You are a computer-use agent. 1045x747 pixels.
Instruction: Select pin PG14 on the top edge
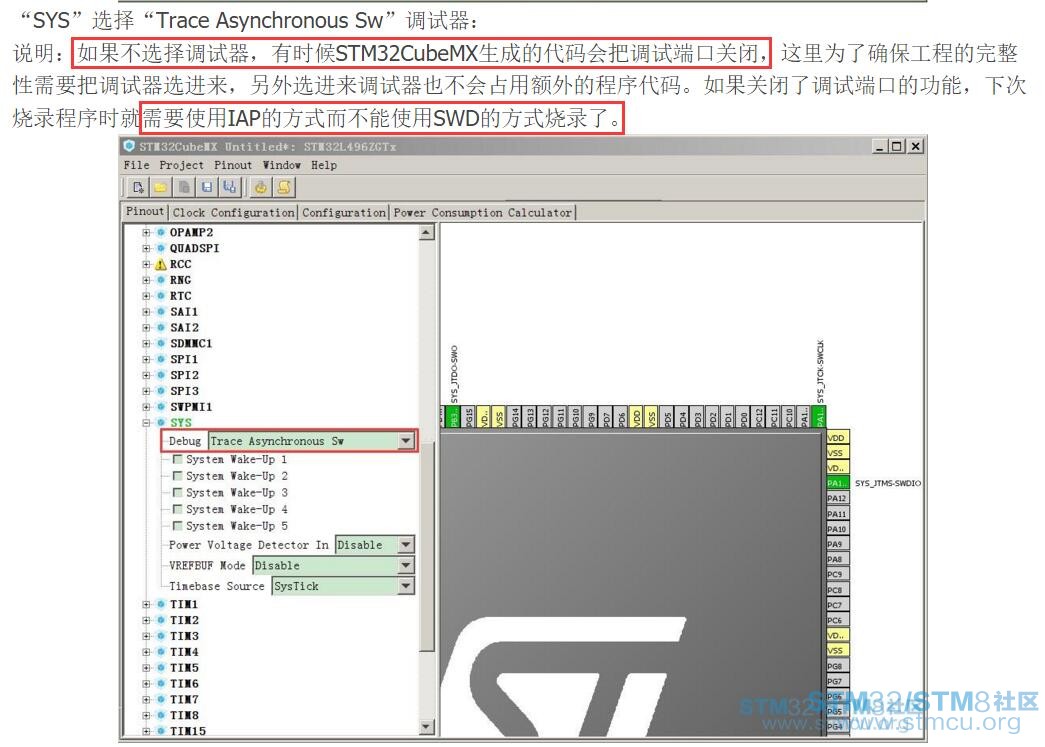[515, 416]
